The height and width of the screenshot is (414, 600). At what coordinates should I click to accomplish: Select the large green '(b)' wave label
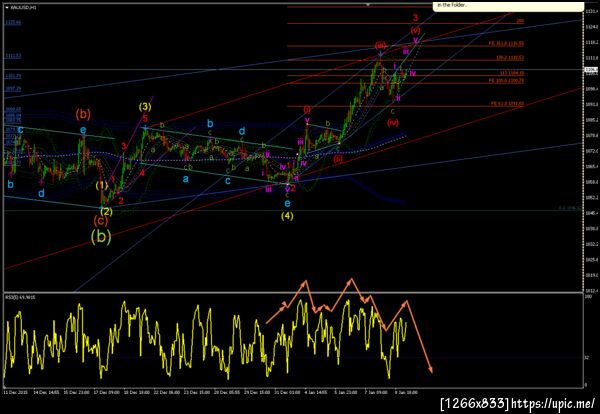coord(101,237)
